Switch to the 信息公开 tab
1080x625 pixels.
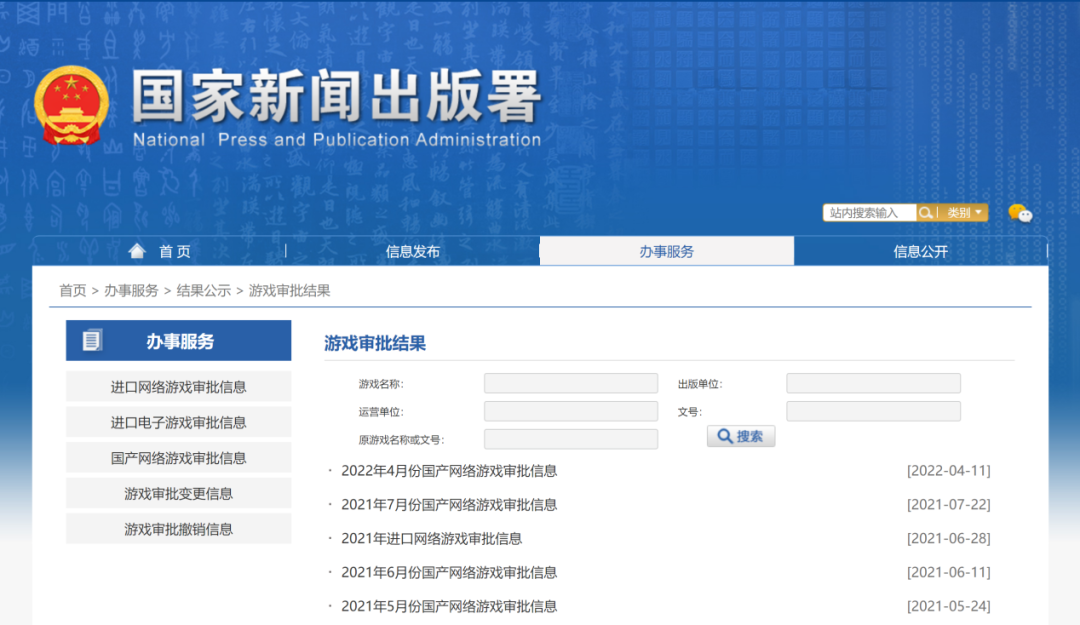[x=920, y=251]
